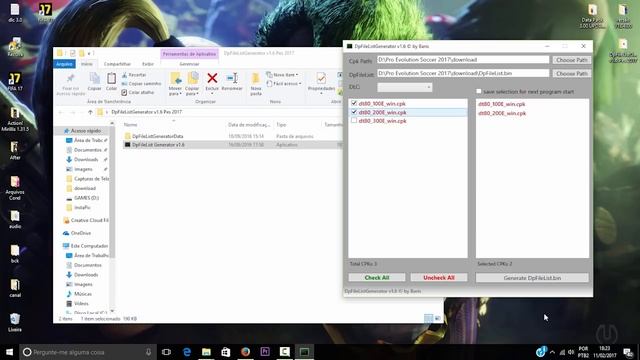The height and width of the screenshot is (360, 640).
Task: Open the Fácil acesso dropdown
Action: (x=284, y=84)
